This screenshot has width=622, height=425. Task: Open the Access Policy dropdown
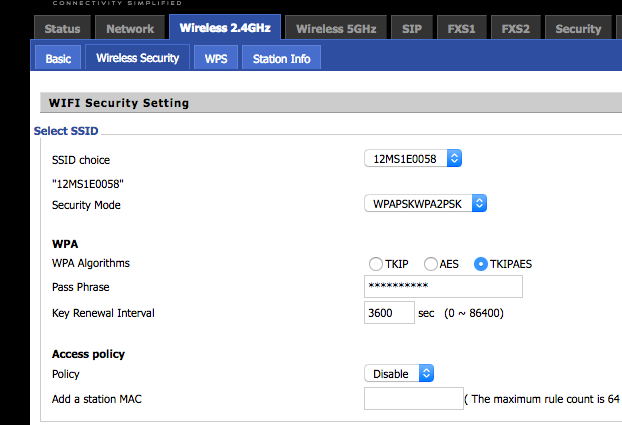[x=399, y=373]
